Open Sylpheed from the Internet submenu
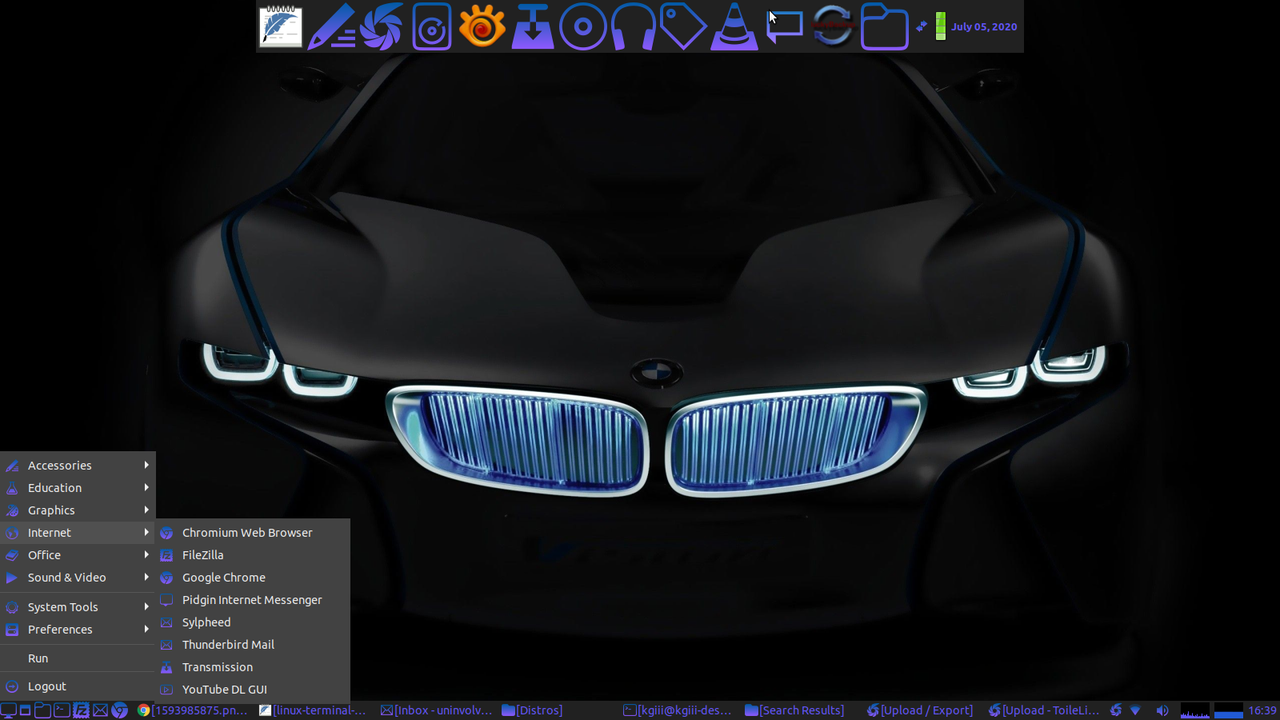Image resolution: width=1280 pixels, height=720 pixels. 253,622
